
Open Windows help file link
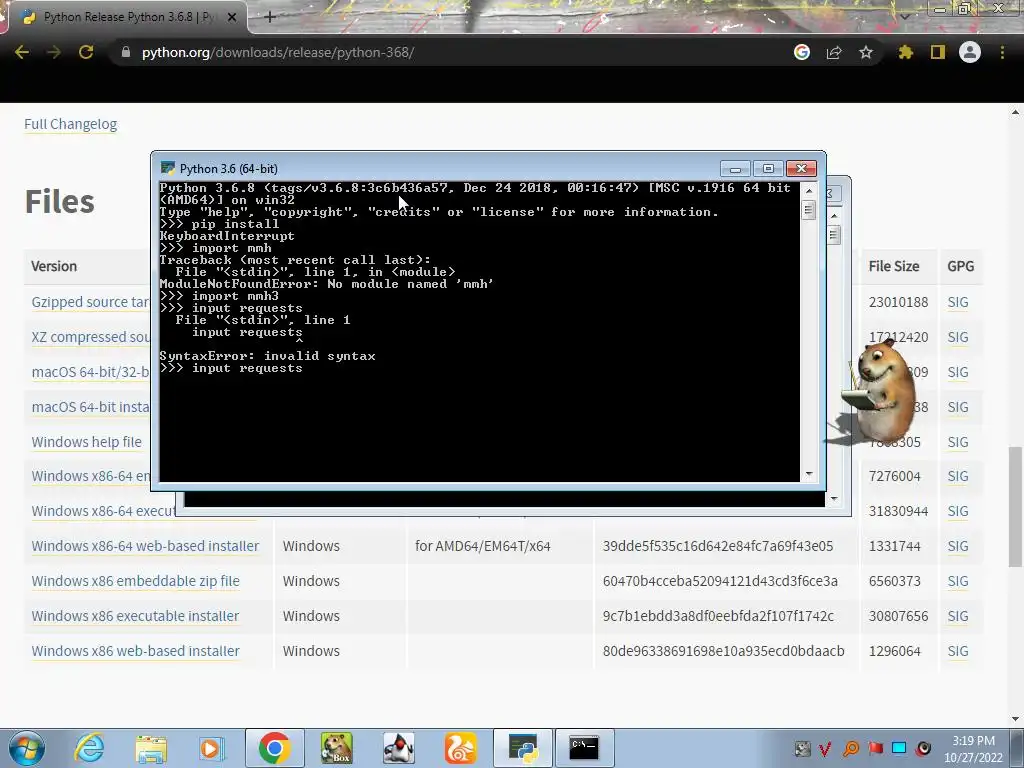point(86,442)
